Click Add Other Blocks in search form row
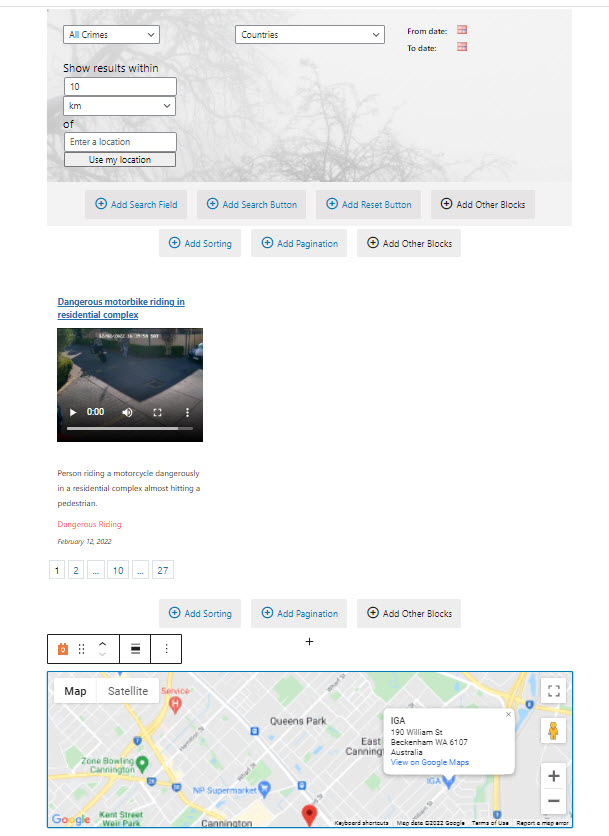 click(483, 204)
